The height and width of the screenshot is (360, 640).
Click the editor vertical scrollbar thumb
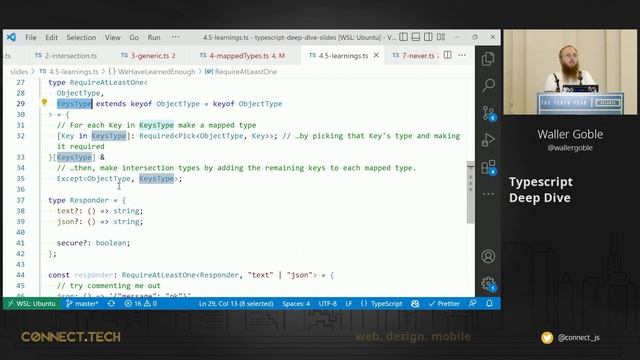click(x=471, y=193)
